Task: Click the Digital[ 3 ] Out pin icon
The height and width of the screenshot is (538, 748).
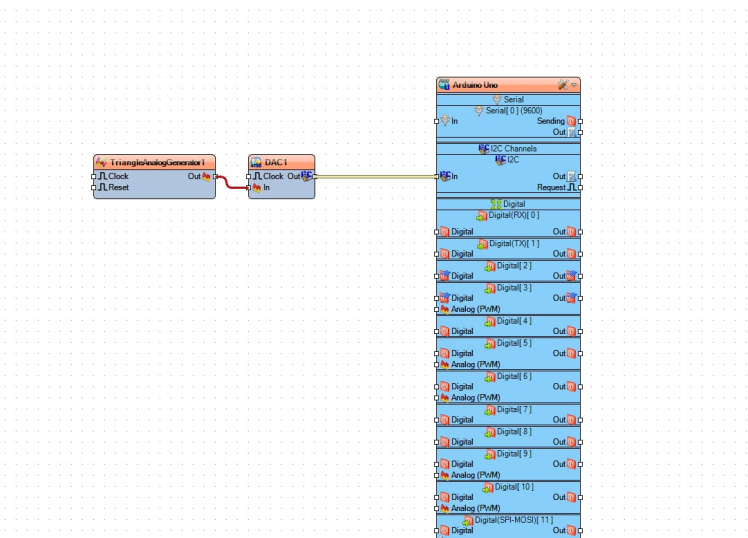Action: pyautogui.click(x=571, y=298)
